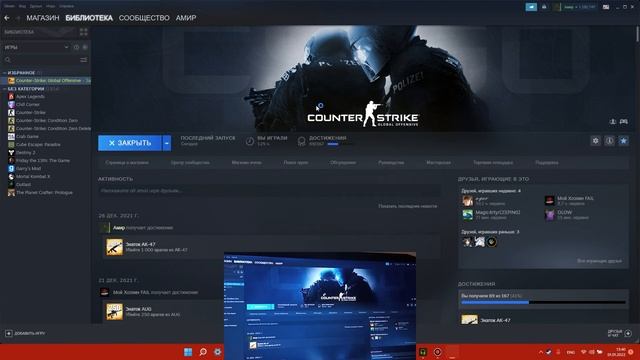Click achievements progress bar in ДОСТИЖЕНИЯ panel
Viewport: 640px width, 360px height.
coord(543,302)
